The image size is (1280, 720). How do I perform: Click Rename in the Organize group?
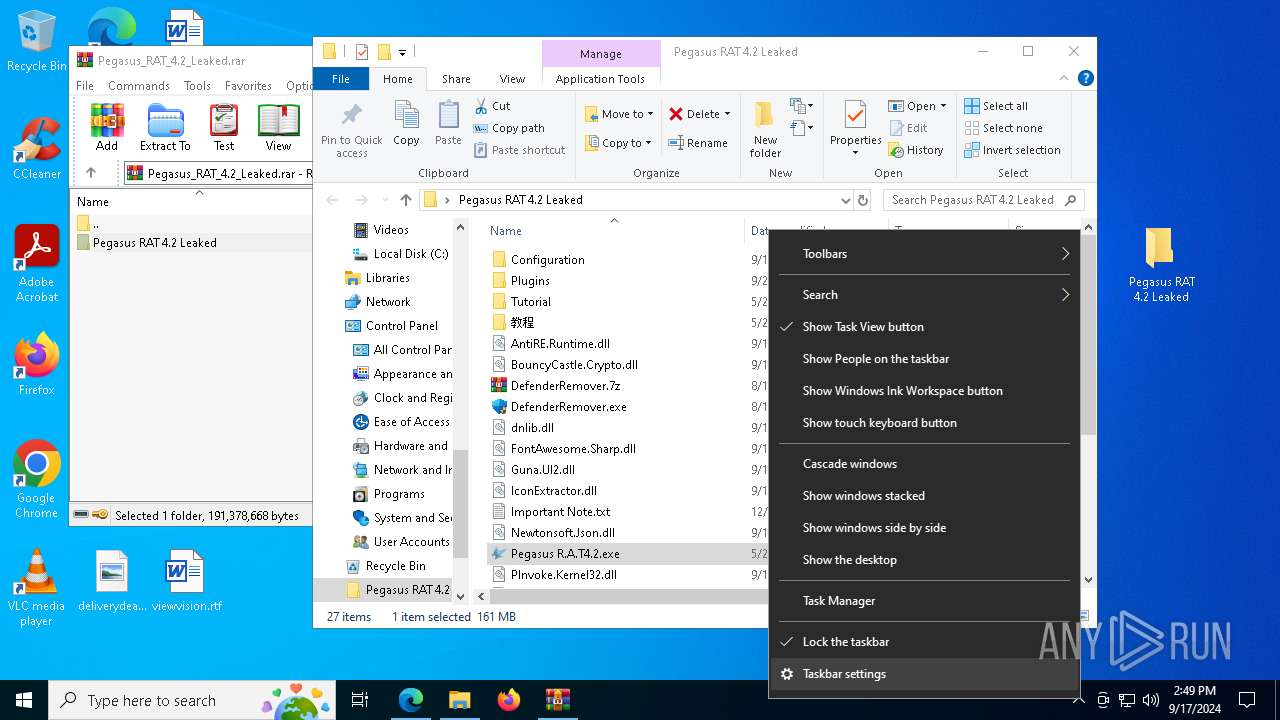[x=697, y=143]
